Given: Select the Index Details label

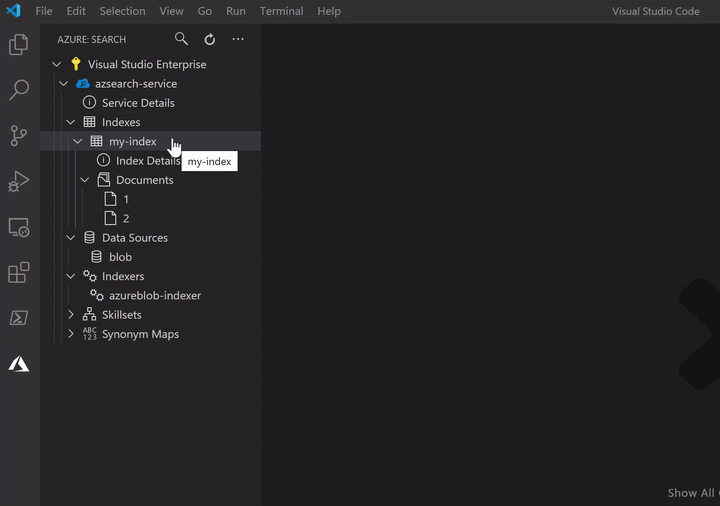Looking at the screenshot, I should [x=148, y=161].
